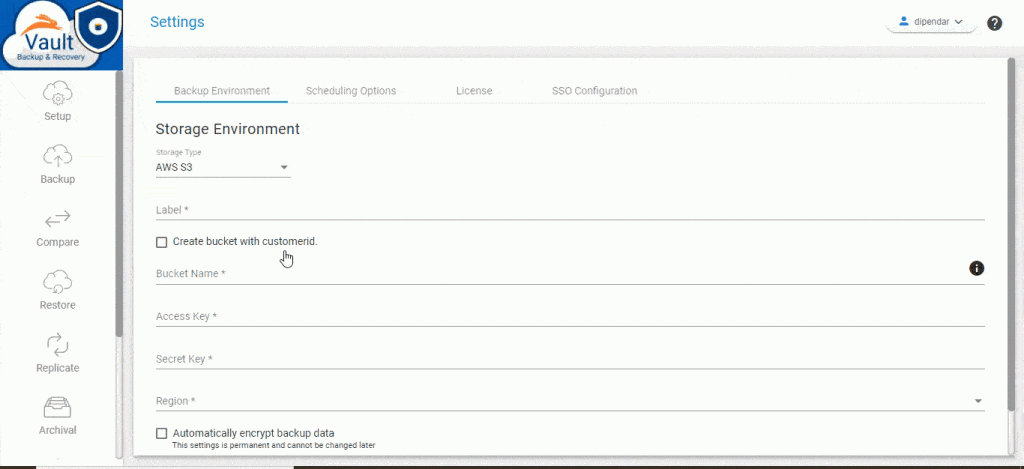1024x469 pixels.
Task: Click the sidebar vertical scrollbar
Action: [119, 202]
